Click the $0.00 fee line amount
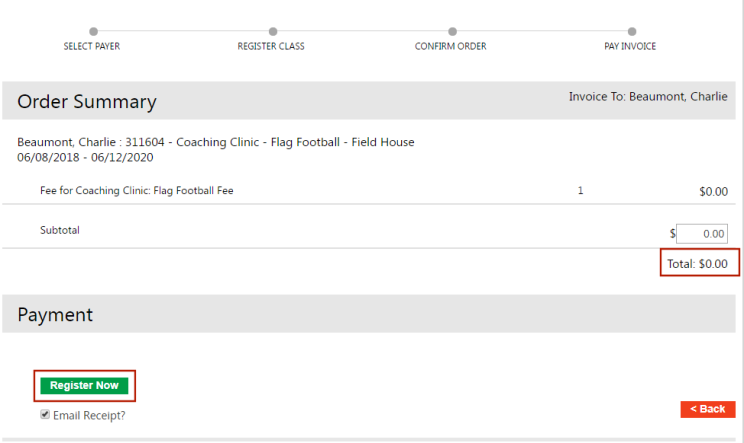The width and height of the screenshot is (744, 443). click(713, 191)
